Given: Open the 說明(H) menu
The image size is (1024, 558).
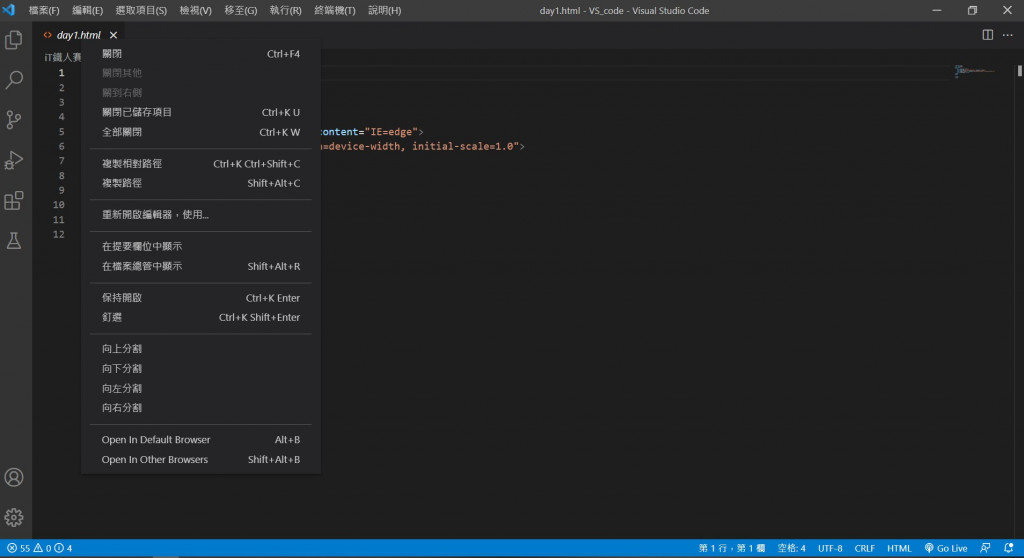Looking at the screenshot, I should click(x=385, y=10).
